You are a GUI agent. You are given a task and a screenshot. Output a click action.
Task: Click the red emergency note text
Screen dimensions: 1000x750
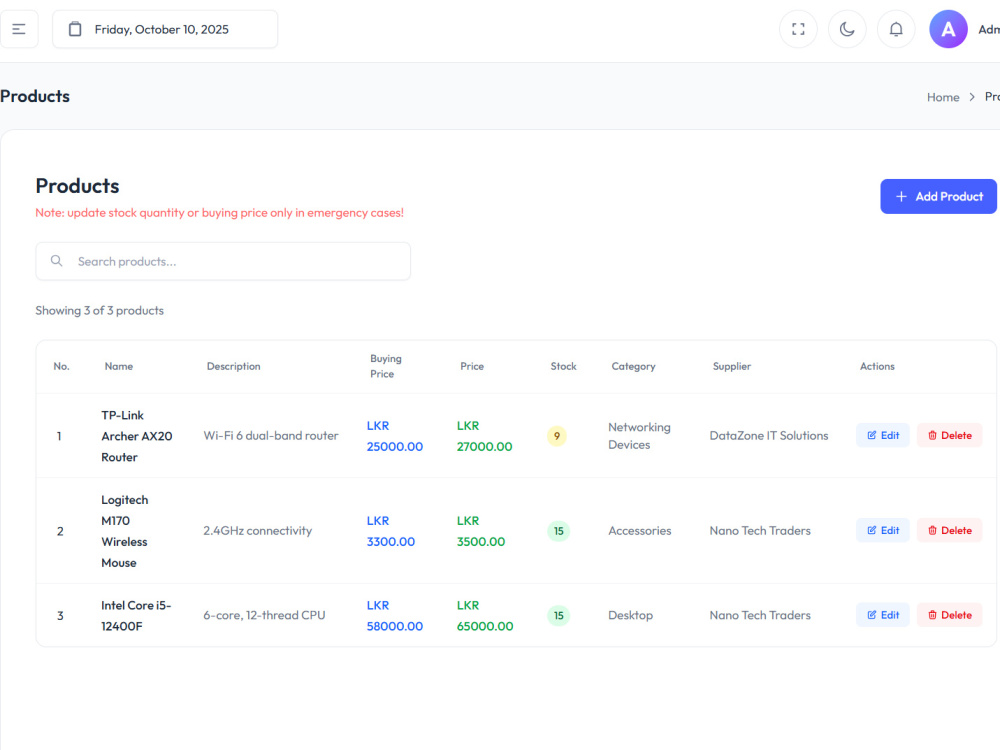click(x=219, y=212)
